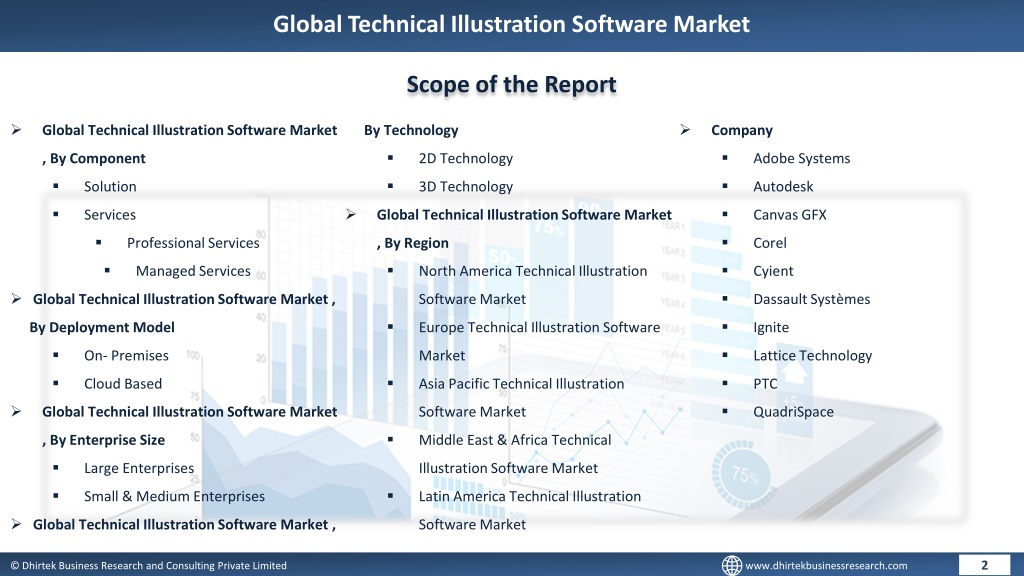The height and width of the screenshot is (576, 1024).
Task: Click the Dhirtek Business Research copyright text
Action: pos(148,566)
